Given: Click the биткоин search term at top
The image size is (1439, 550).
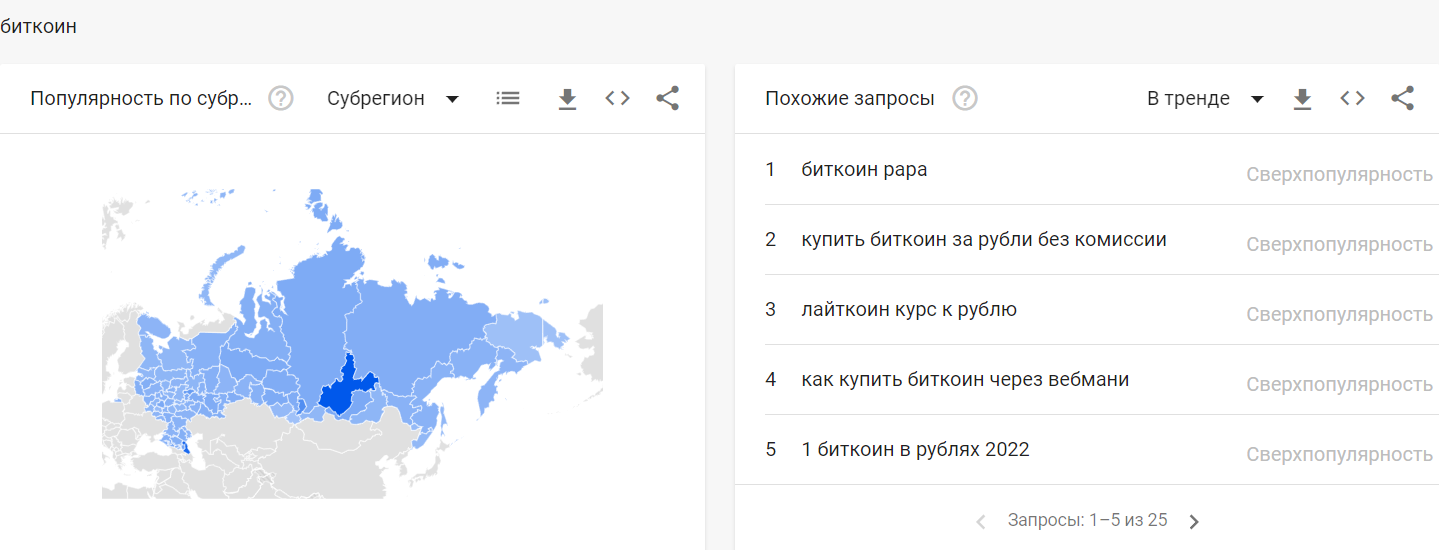Looking at the screenshot, I should (x=40, y=27).
